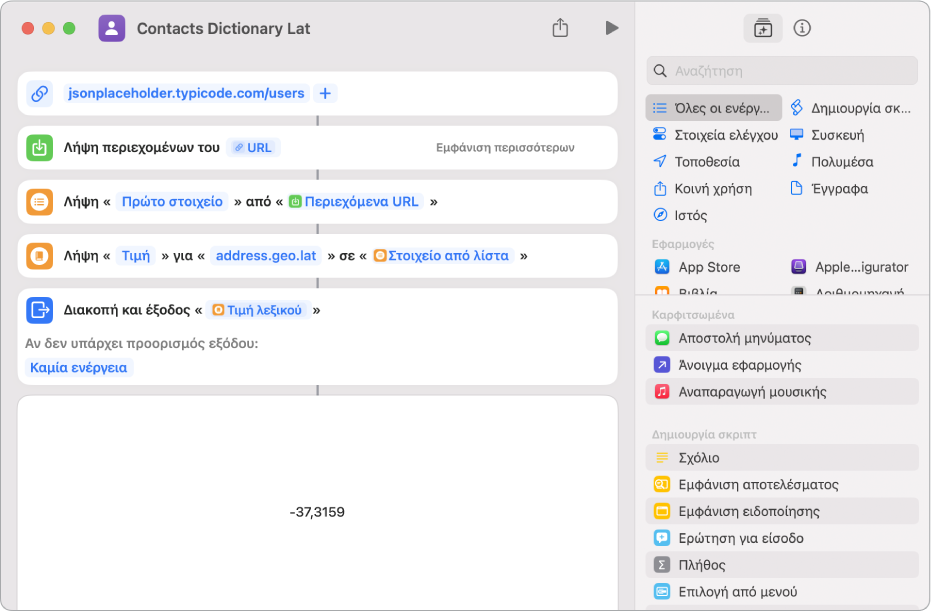Open the Καμία ενέργεια dropdown
Screen dimensions: 931x612
click(79, 367)
